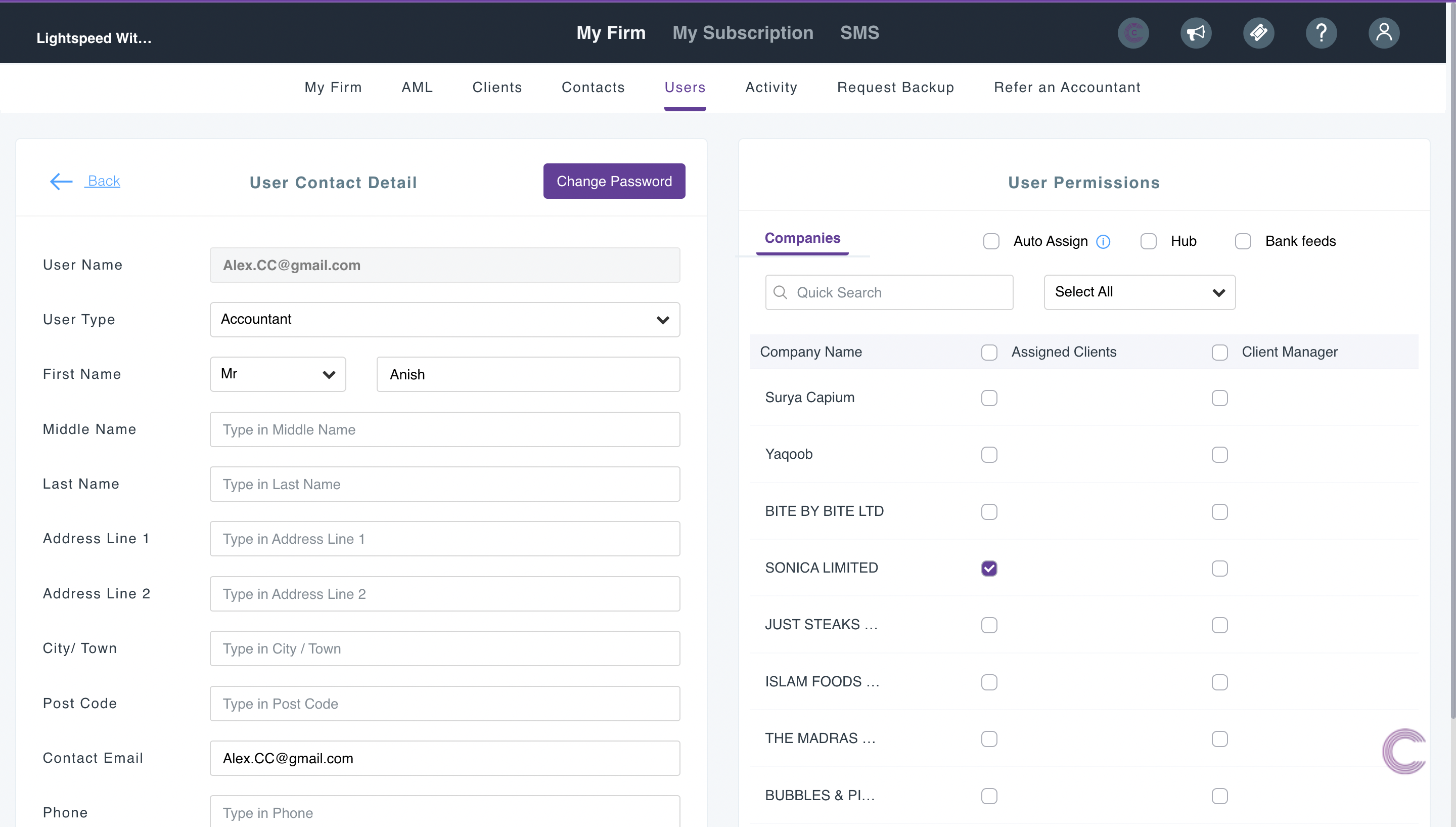
Task: Switch to the Activity tab
Action: point(771,87)
